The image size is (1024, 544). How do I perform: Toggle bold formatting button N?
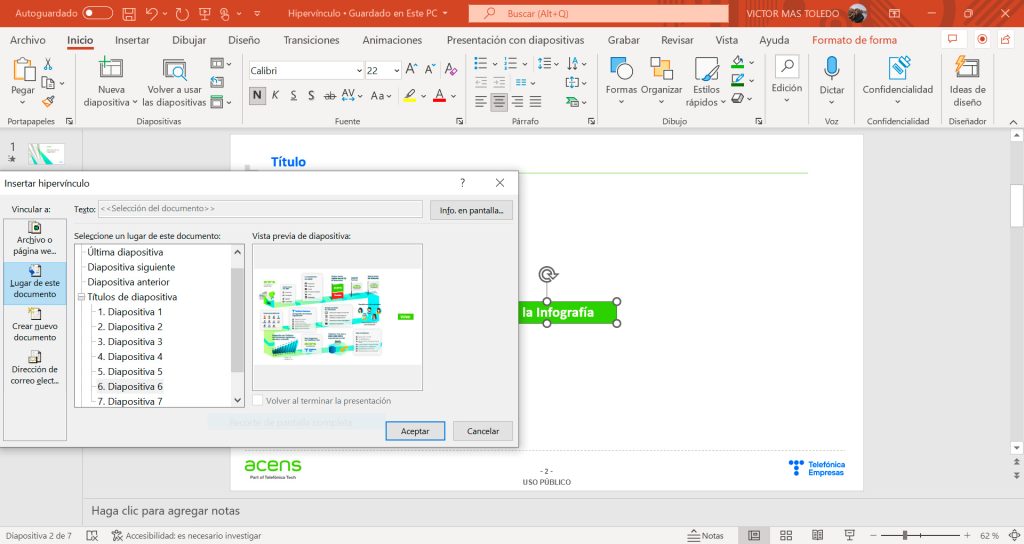tap(257, 95)
